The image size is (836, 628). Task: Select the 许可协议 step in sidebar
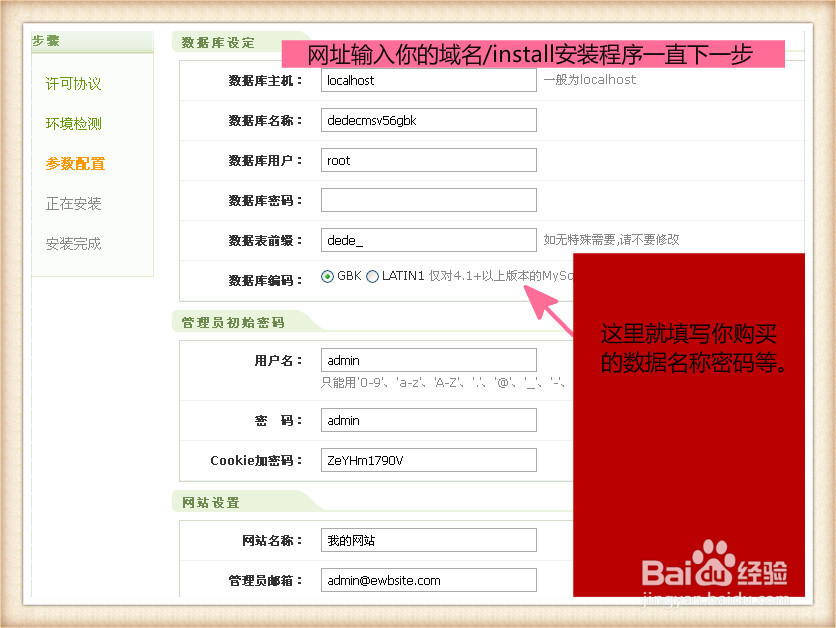tap(74, 84)
